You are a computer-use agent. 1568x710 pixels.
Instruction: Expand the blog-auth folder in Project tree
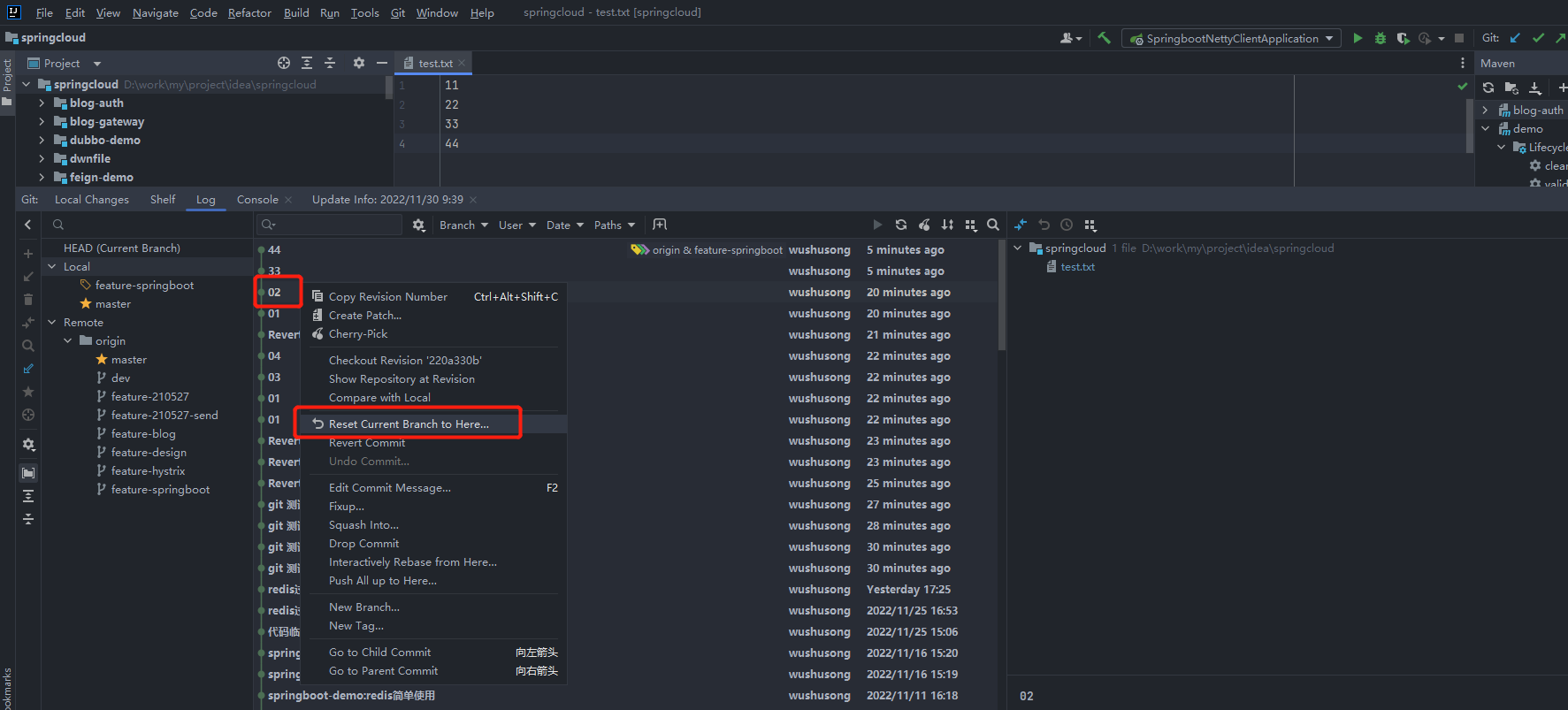[42, 103]
